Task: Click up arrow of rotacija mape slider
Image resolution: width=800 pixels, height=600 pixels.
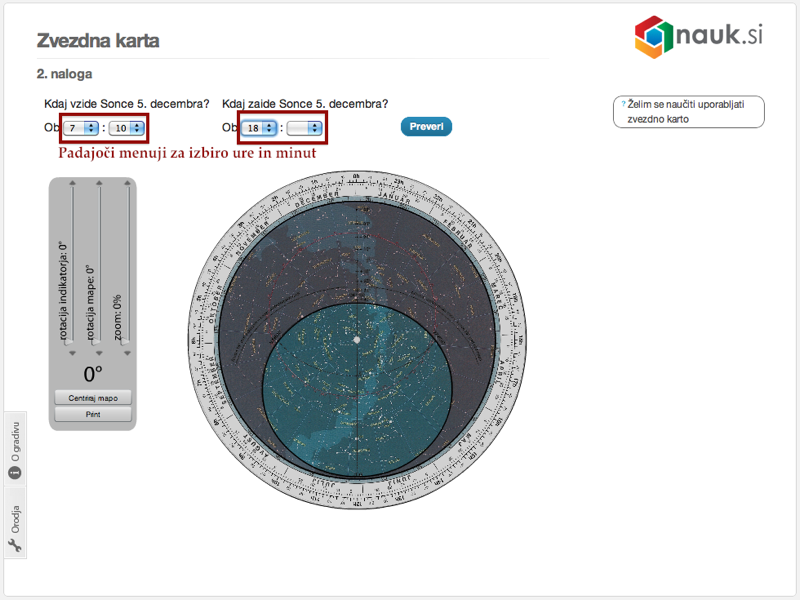Action: (x=99, y=184)
